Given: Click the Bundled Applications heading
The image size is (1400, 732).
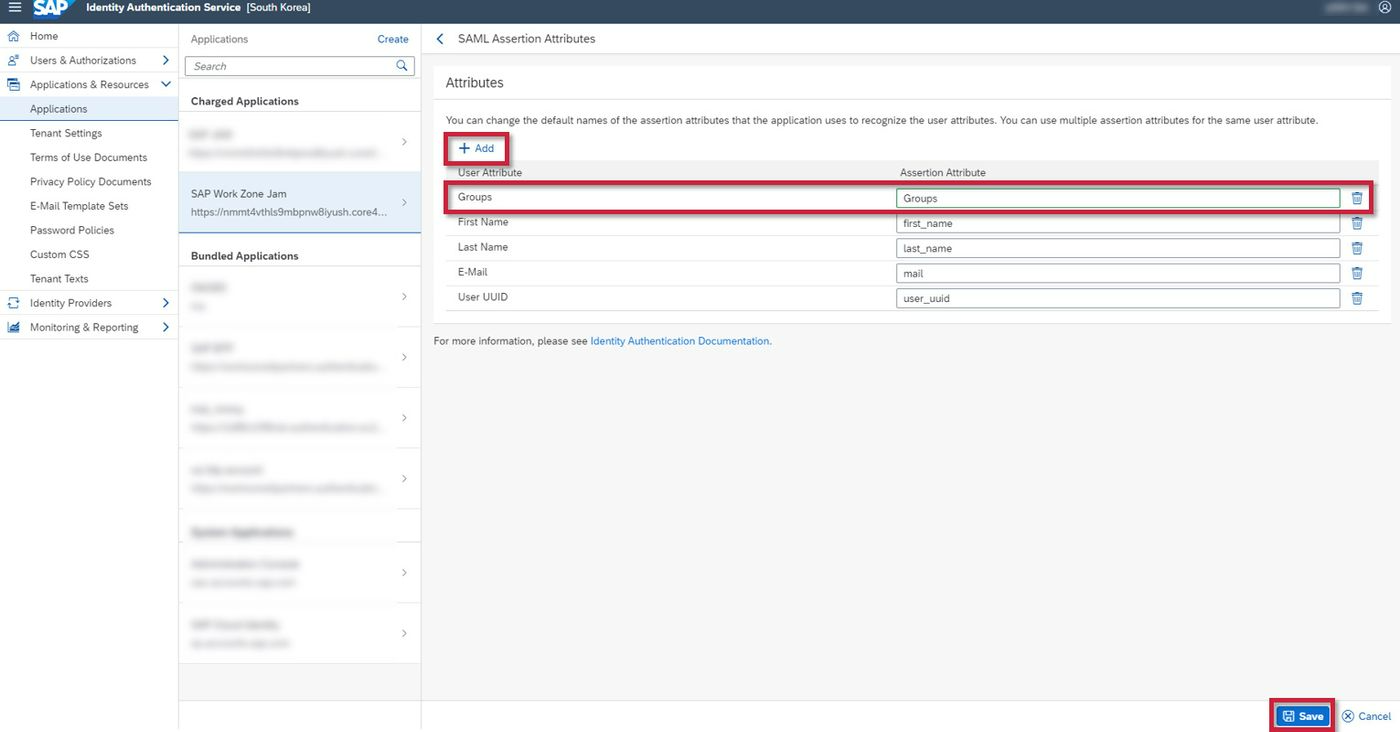Looking at the screenshot, I should pos(245,256).
